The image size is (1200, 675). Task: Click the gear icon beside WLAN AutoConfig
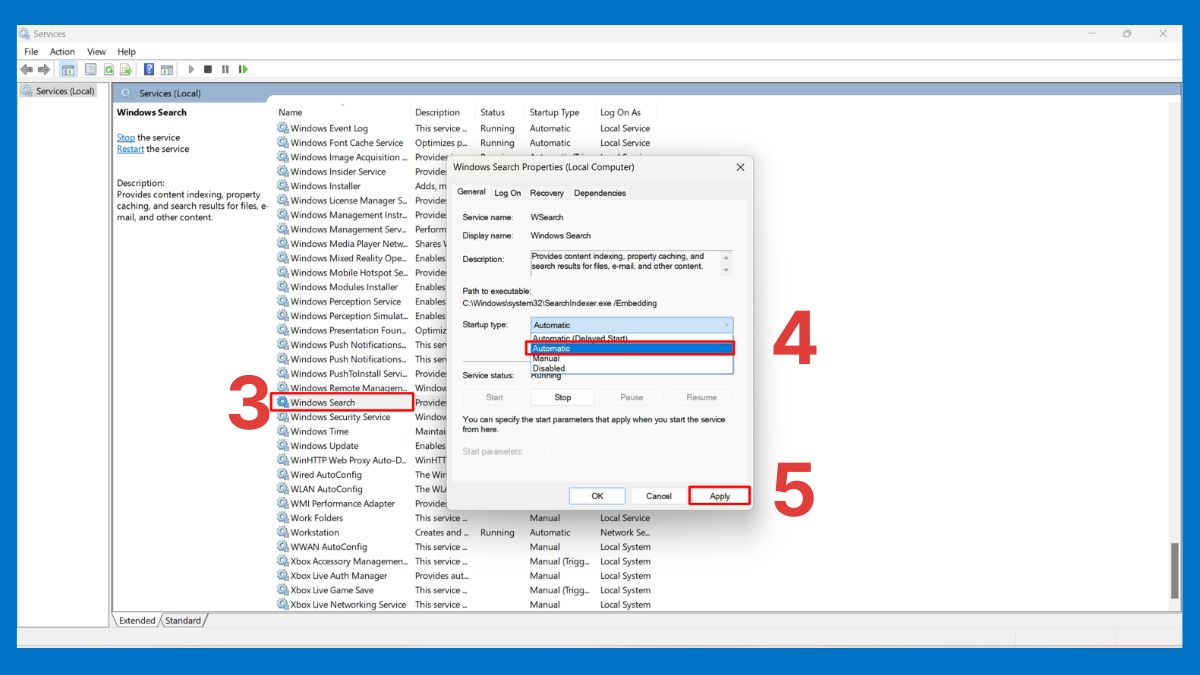pos(283,489)
